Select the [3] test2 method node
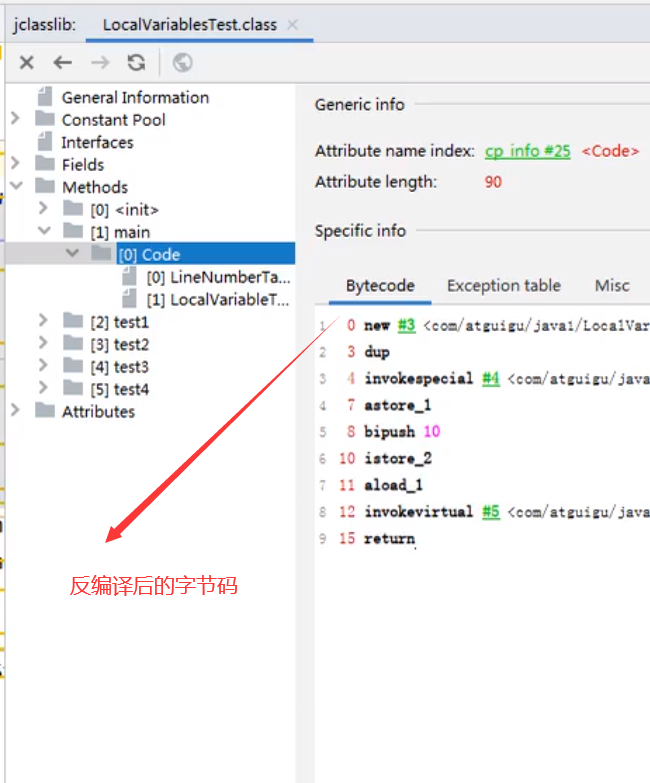Image resolution: width=650 pixels, height=783 pixels. 119,345
